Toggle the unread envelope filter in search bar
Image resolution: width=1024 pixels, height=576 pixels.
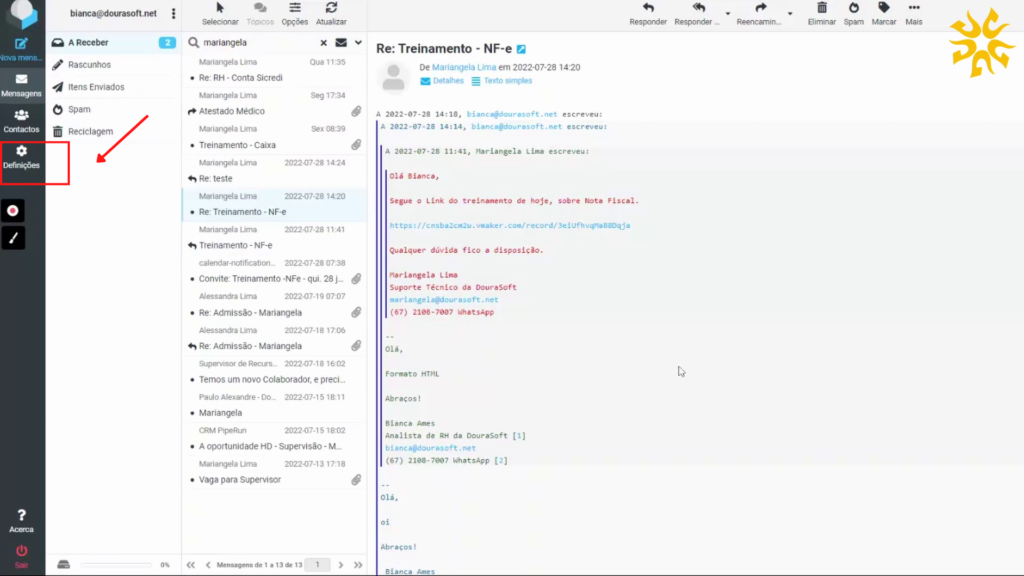tap(340, 43)
